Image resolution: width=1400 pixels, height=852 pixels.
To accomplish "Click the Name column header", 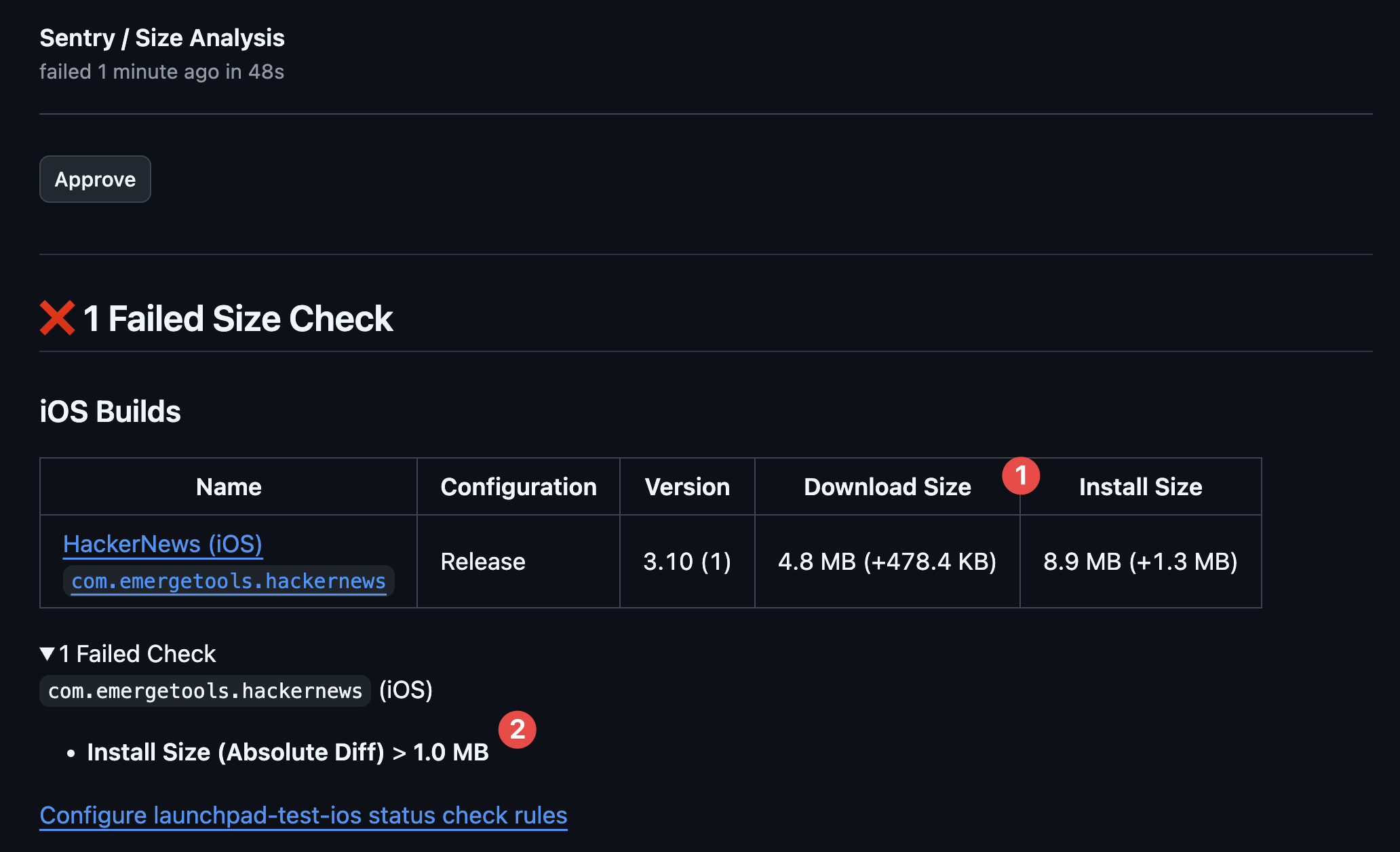I will tap(229, 487).
